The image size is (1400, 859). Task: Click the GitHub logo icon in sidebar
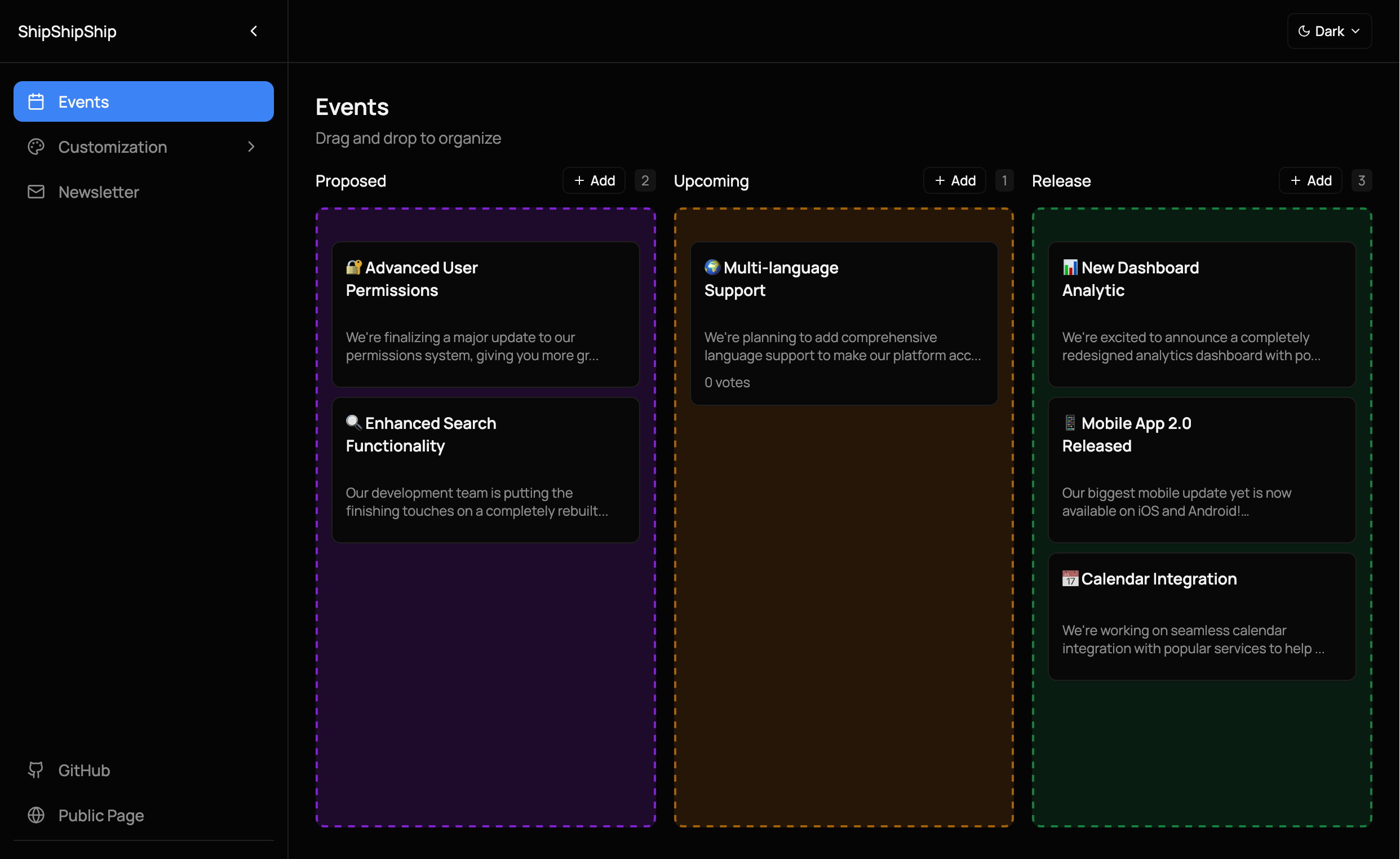tap(36, 770)
